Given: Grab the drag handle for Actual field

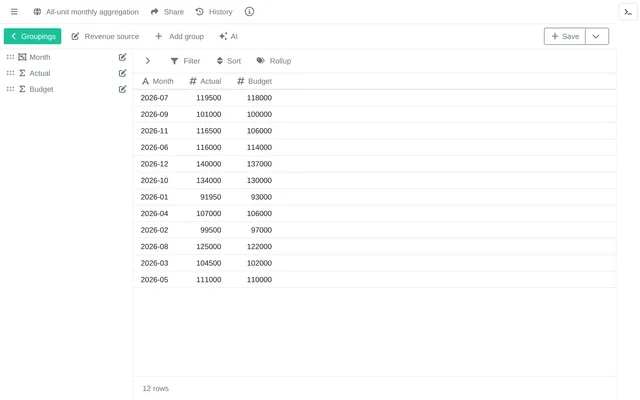Looking at the screenshot, I should tap(10, 73).
